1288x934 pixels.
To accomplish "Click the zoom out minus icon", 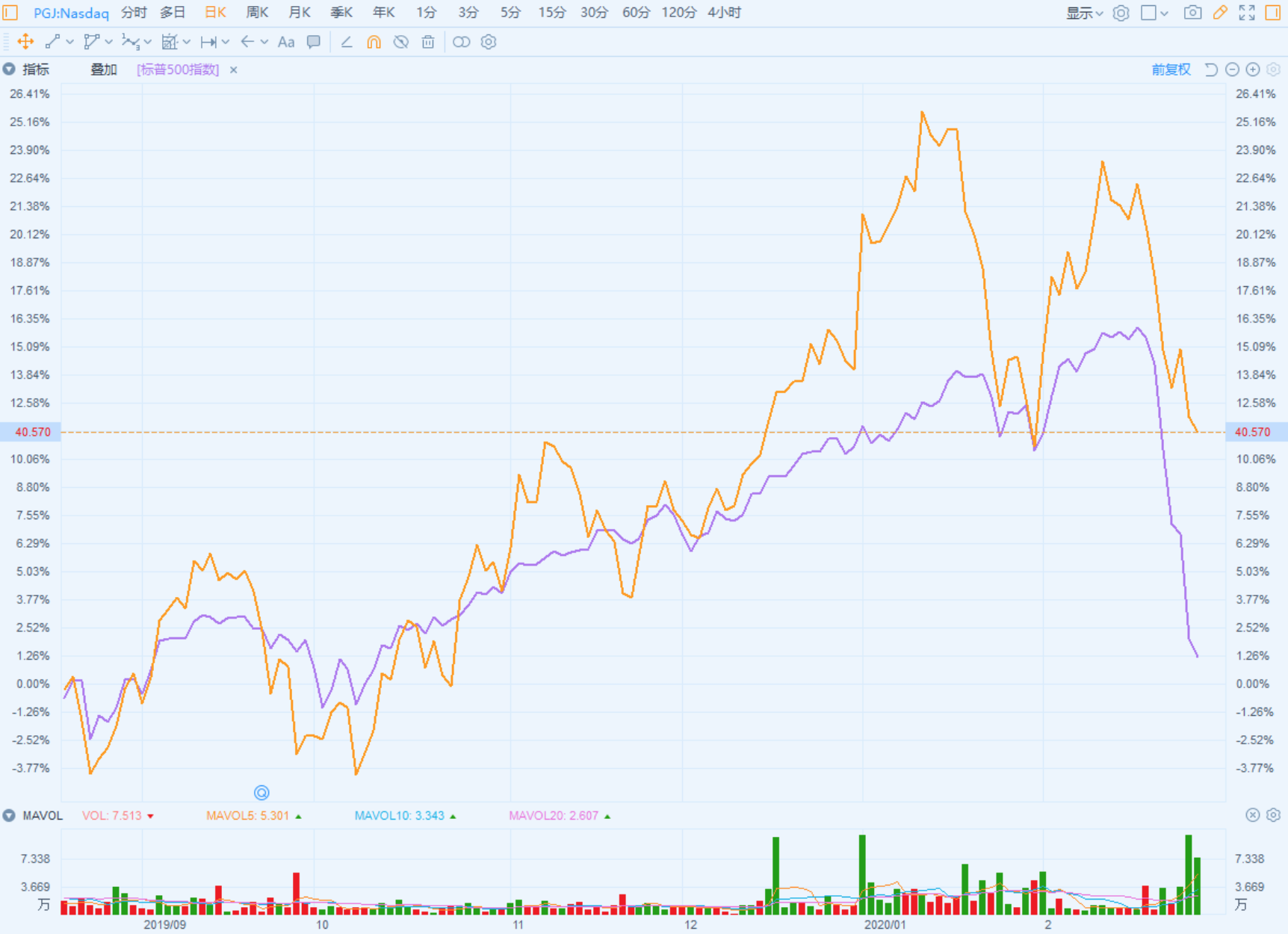I will (1233, 69).
